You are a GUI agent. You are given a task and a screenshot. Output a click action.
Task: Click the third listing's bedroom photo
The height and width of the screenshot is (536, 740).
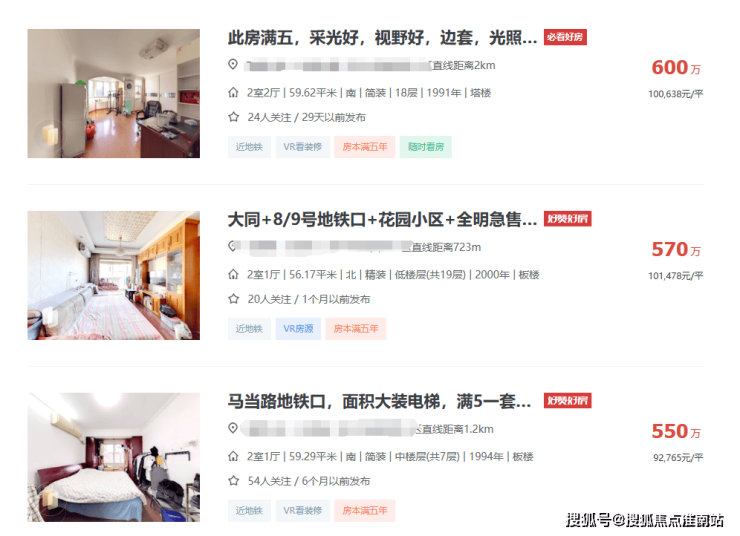pos(114,457)
